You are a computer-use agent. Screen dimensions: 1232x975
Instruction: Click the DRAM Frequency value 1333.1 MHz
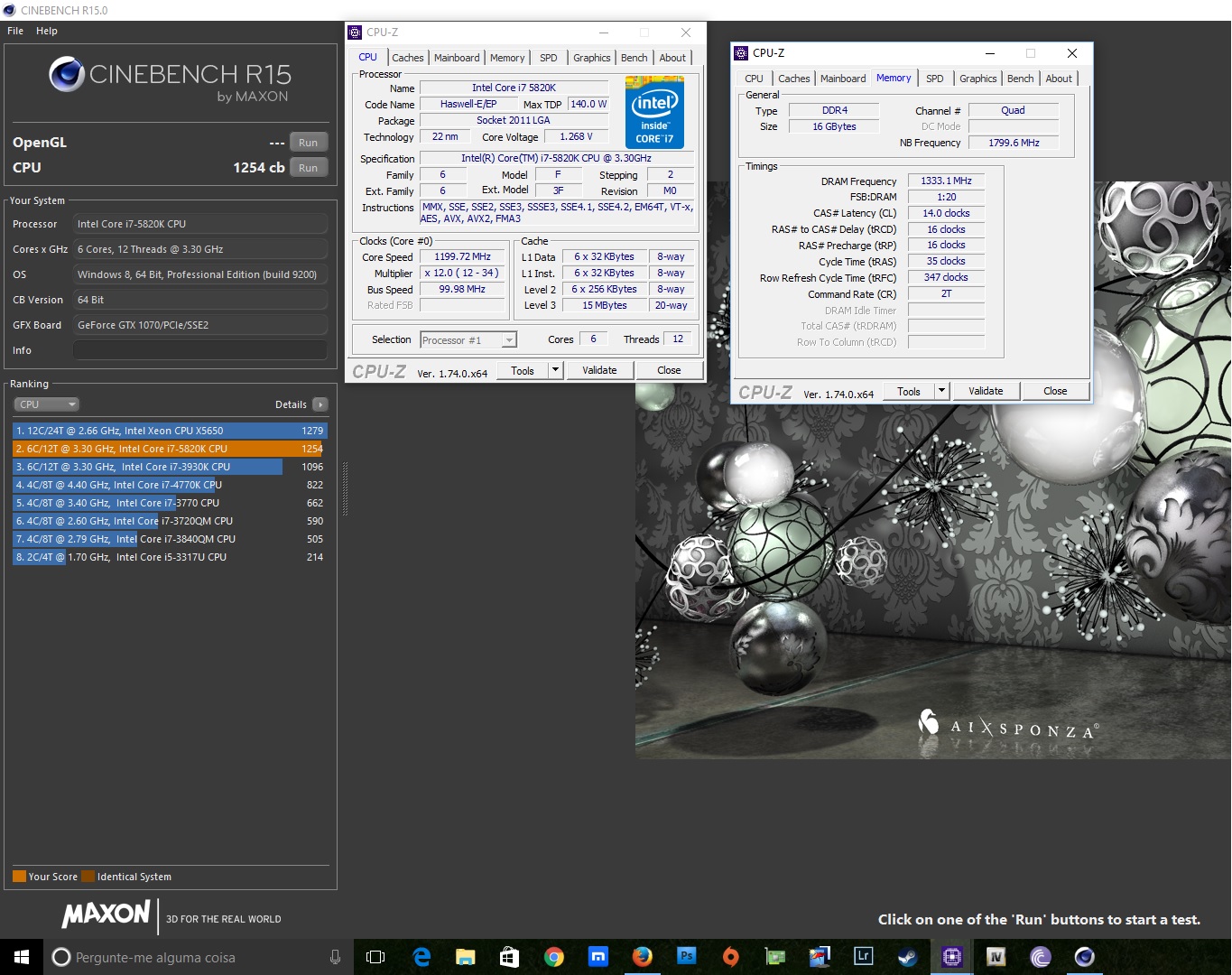coord(946,181)
